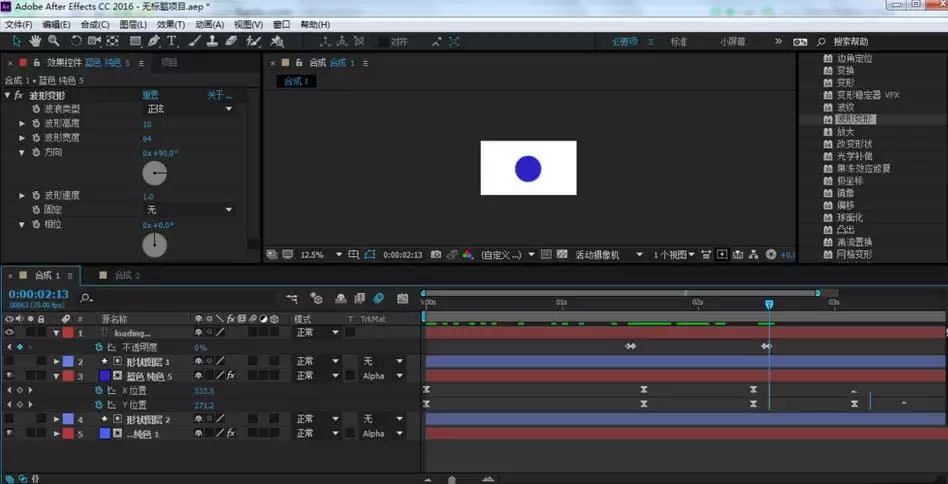Select the Type text tool
948x484 pixels.
172,41
